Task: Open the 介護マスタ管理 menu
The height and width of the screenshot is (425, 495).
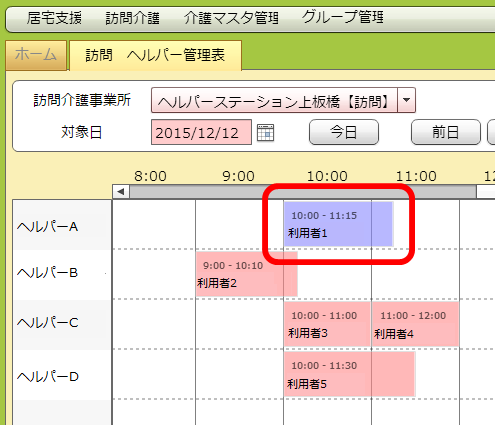Action: tap(231, 18)
